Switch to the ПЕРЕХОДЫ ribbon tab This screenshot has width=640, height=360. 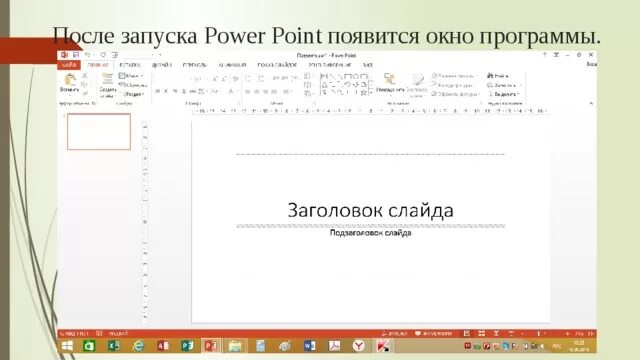tap(195, 65)
